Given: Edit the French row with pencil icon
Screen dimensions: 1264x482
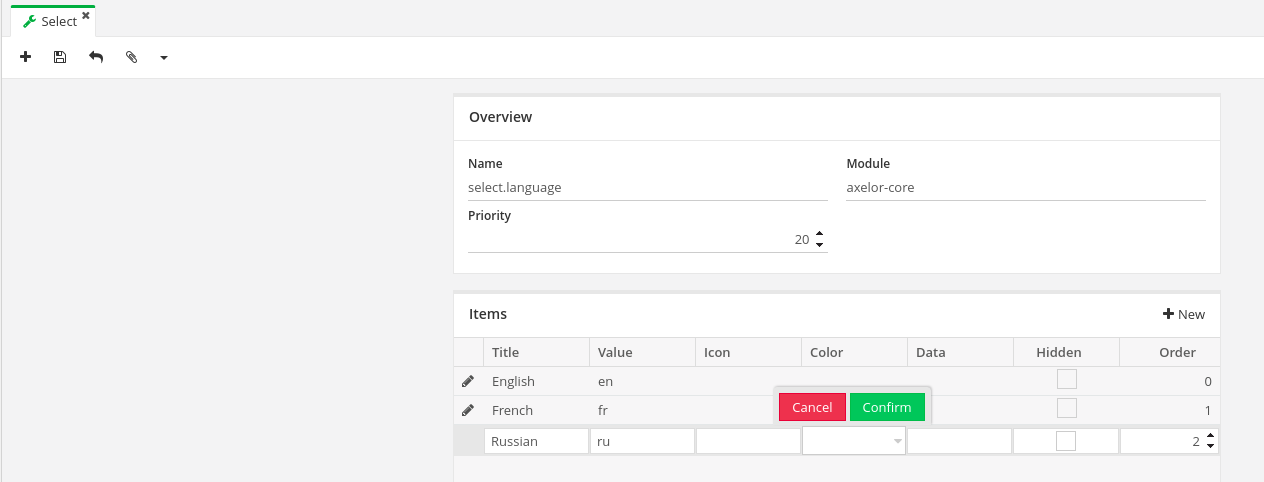Looking at the screenshot, I should pos(468,410).
